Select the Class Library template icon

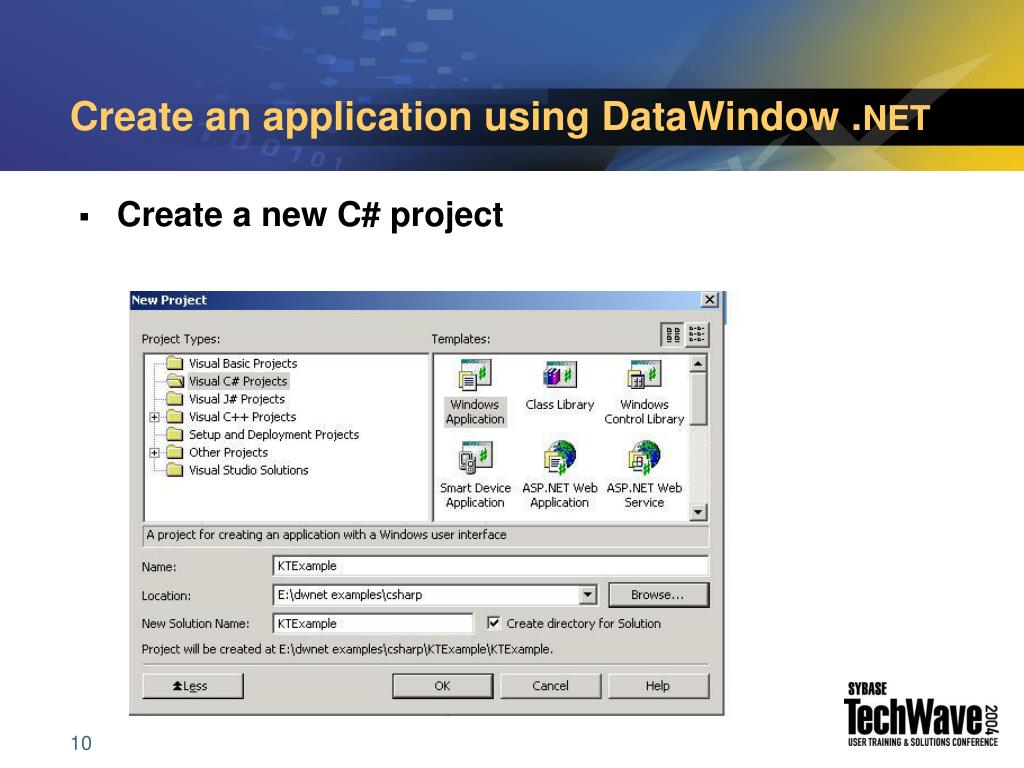click(x=560, y=375)
